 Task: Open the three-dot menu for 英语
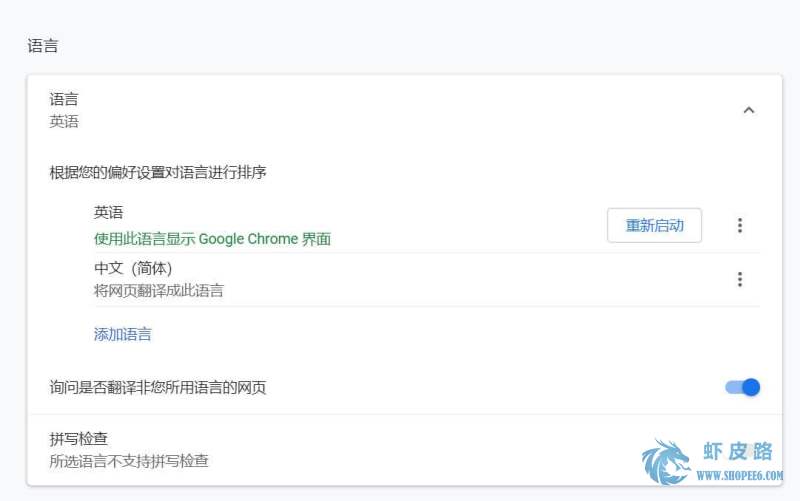pyautogui.click(x=740, y=226)
